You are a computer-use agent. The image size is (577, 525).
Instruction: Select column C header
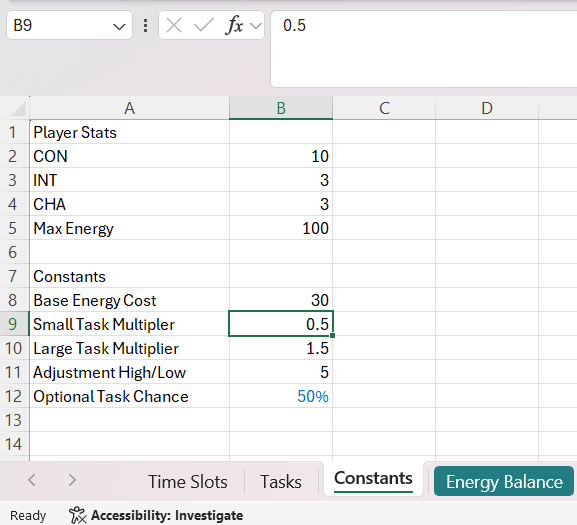click(x=384, y=108)
